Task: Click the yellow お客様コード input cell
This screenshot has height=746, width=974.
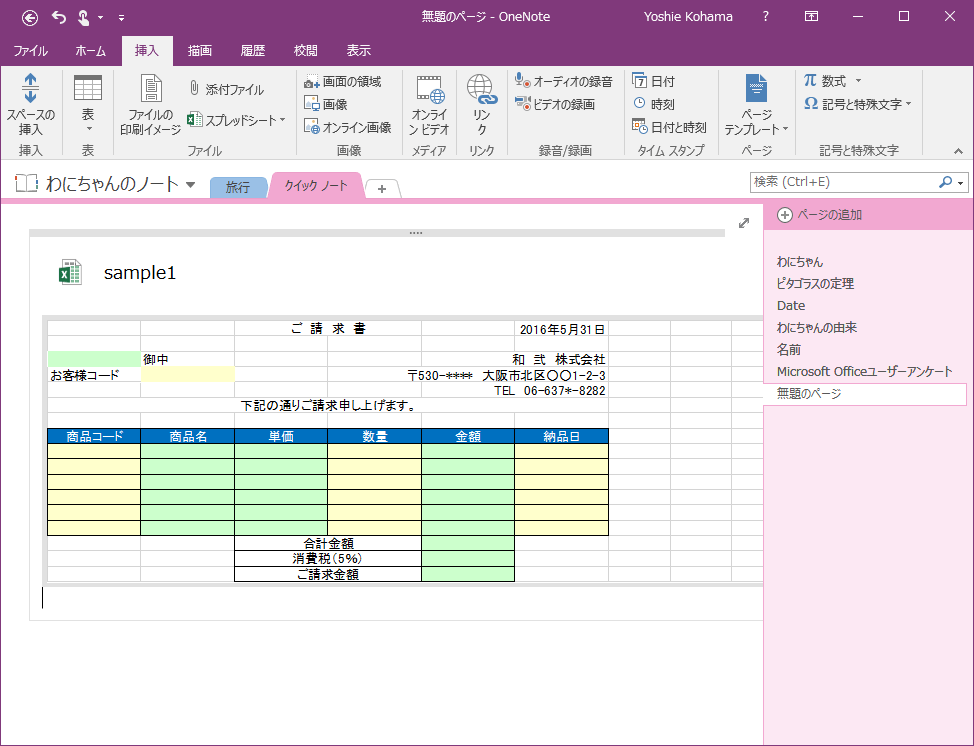Action: (x=188, y=375)
